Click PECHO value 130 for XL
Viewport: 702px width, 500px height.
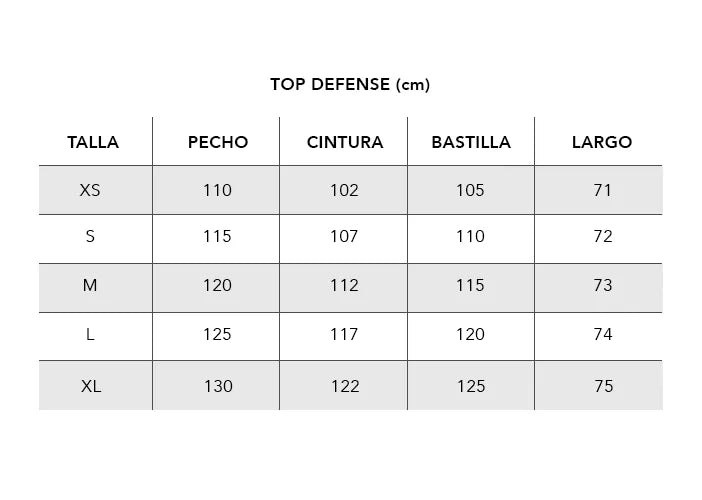[x=217, y=386]
